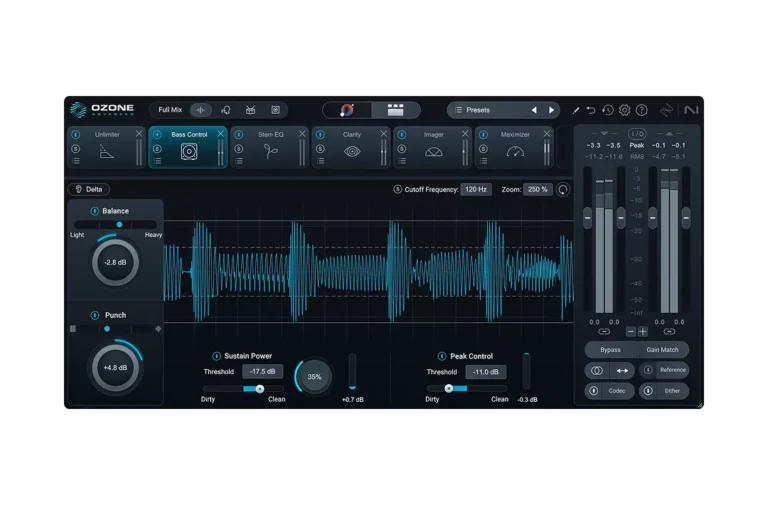Click the undo arrow icon
This screenshot has height=505, width=768.
[591, 110]
